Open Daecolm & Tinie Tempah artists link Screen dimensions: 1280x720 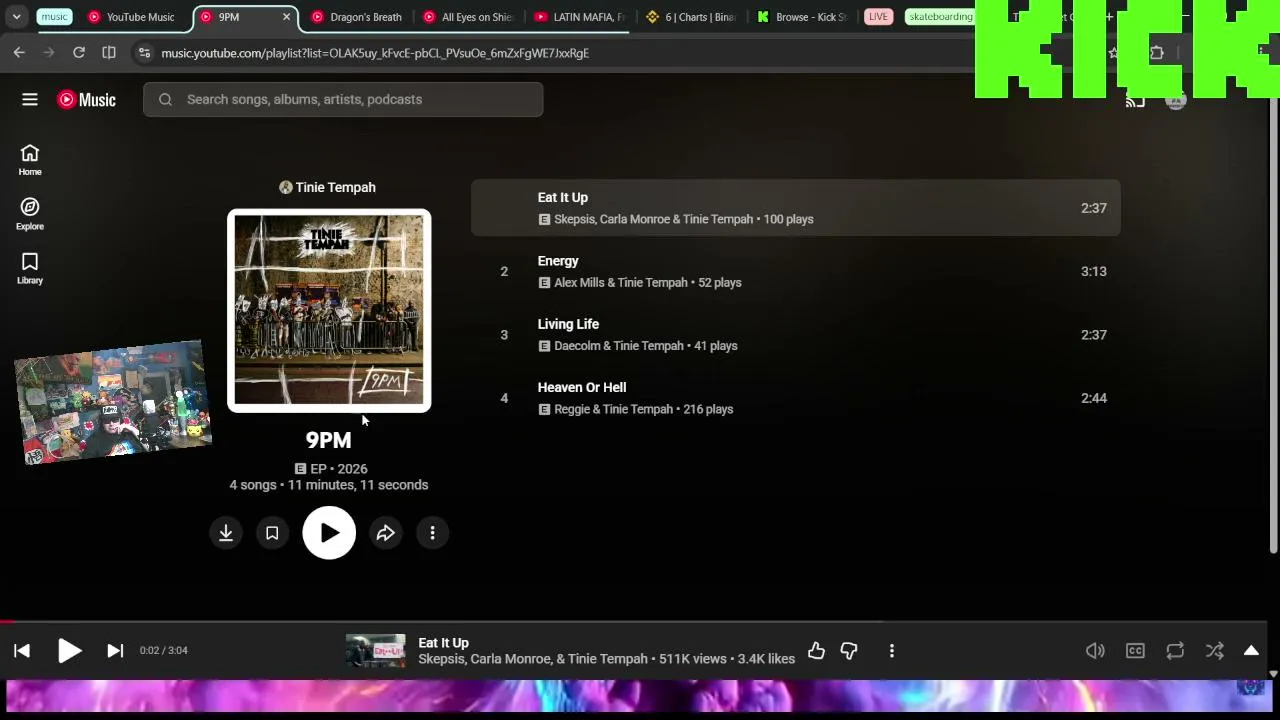(x=619, y=346)
